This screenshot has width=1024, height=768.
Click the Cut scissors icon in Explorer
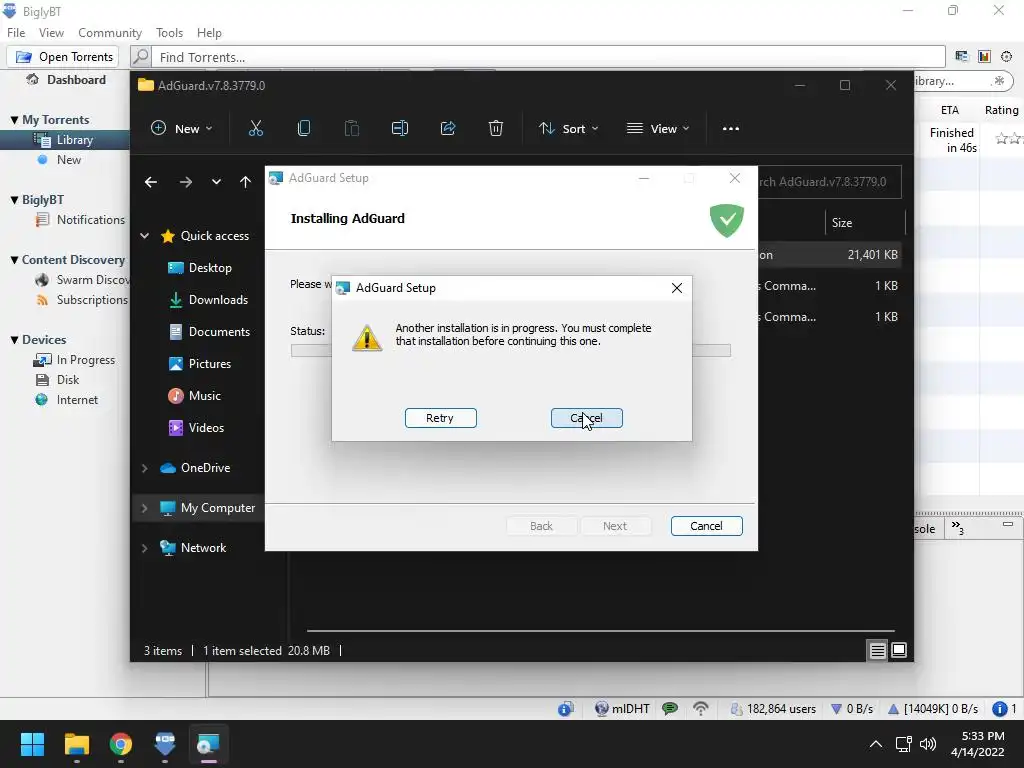click(255, 129)
